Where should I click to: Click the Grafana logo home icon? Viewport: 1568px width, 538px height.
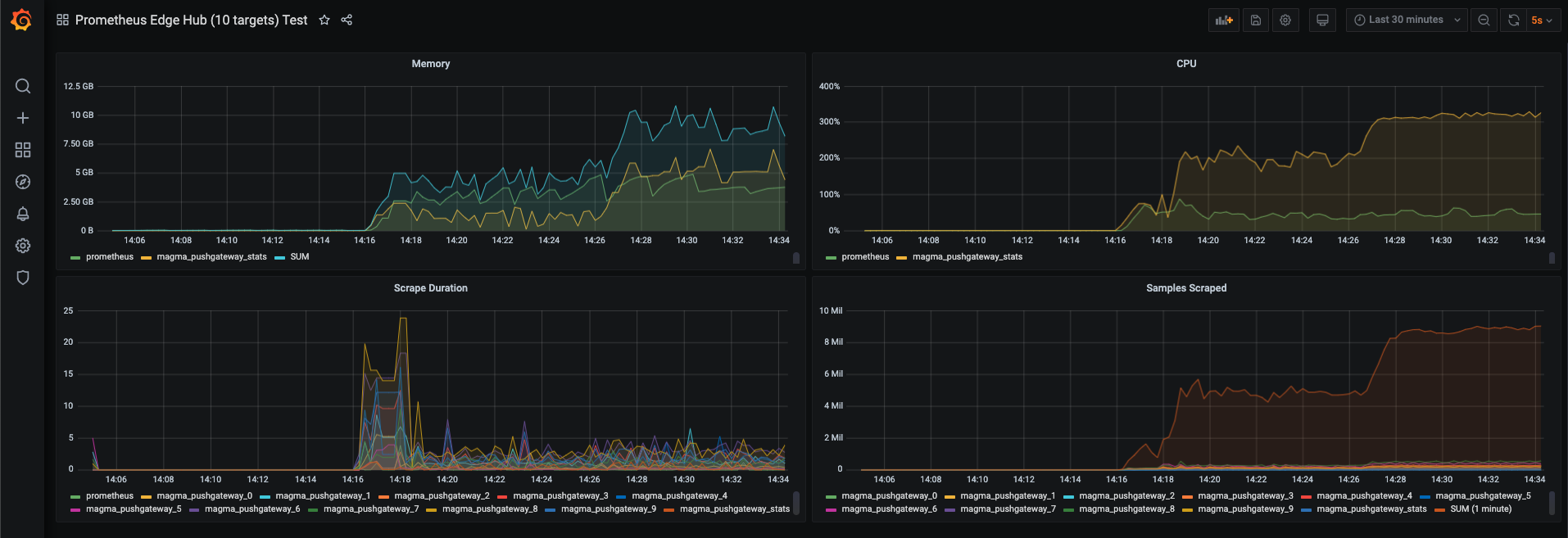tap(22, 20)
